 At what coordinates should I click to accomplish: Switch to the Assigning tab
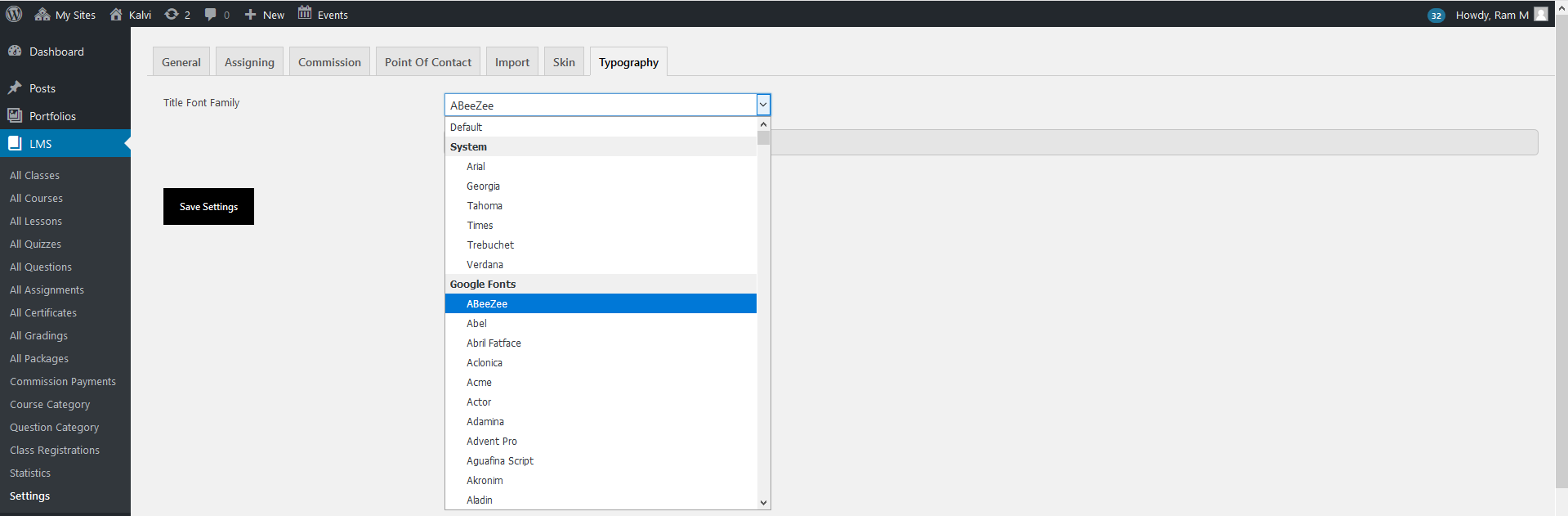coord(249,61)
